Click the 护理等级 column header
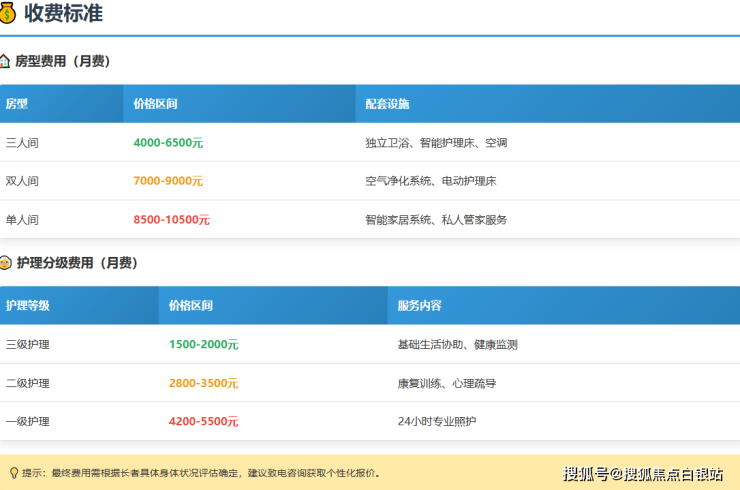The width and height of the screenshot is (740, 490). click(28, 306)
